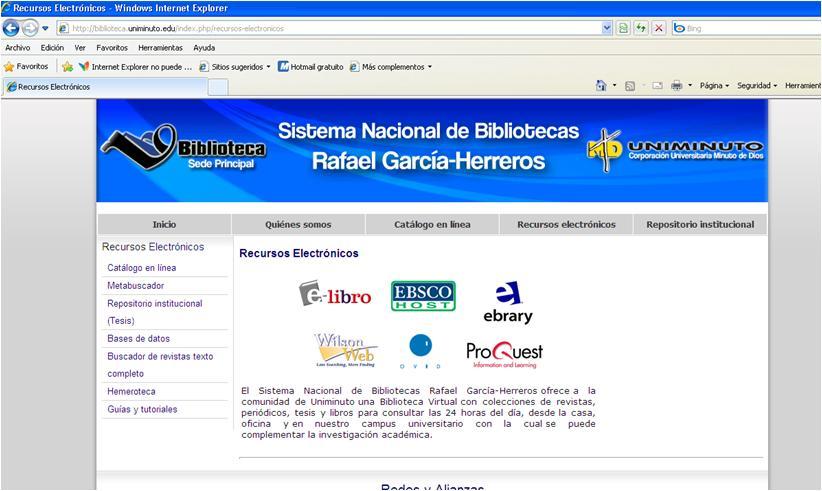822x491 pixels.
Task: Stop loading with the red X icon
Action: click(659, 28)
